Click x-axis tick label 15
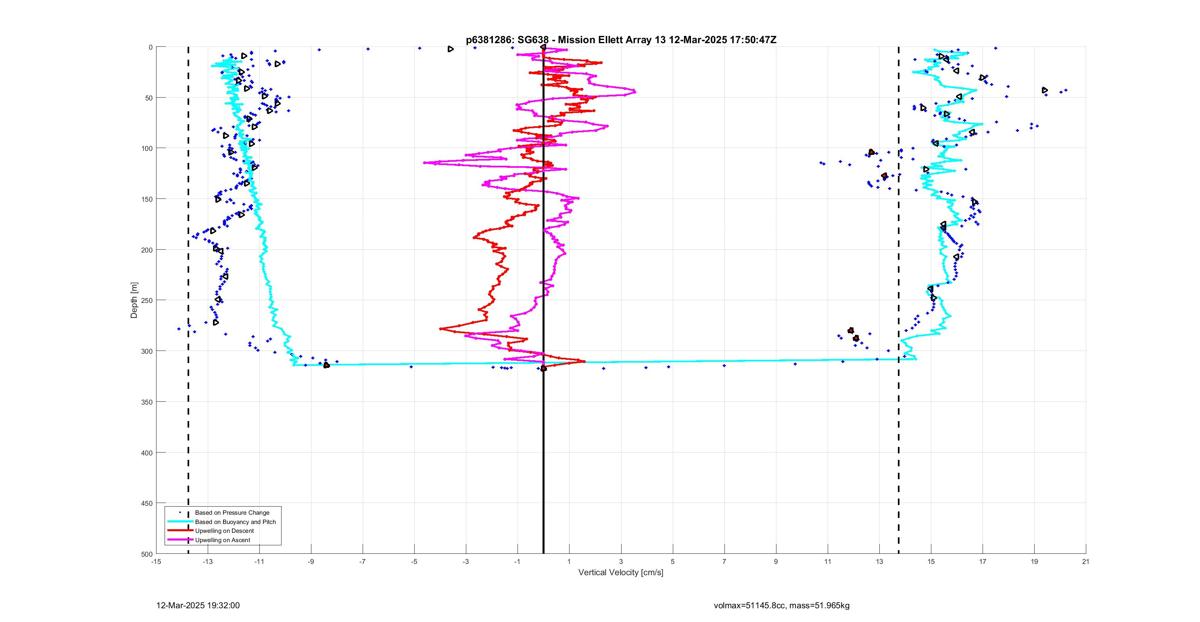 (x=931, y=561)
